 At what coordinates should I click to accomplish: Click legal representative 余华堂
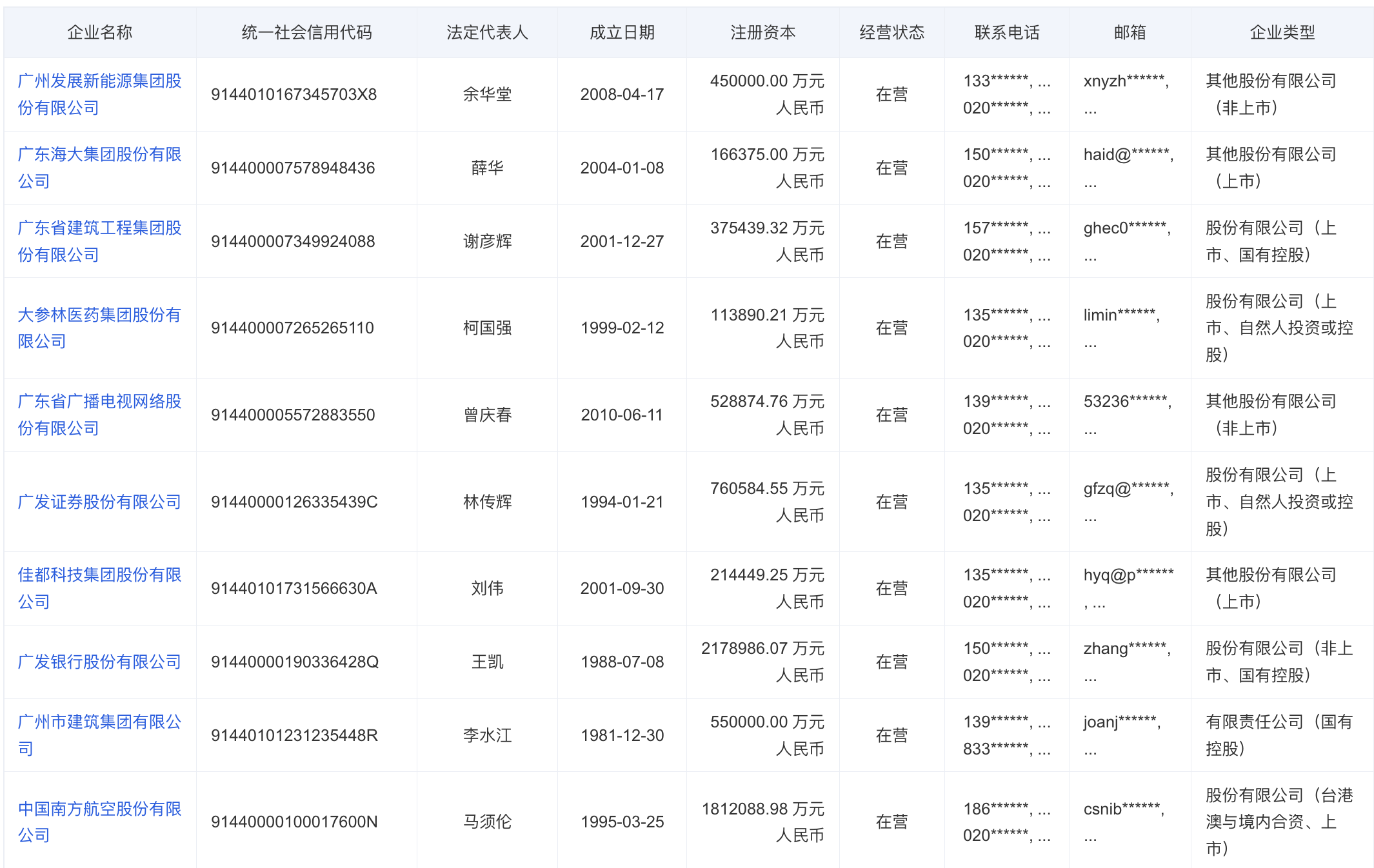[487, 94]
